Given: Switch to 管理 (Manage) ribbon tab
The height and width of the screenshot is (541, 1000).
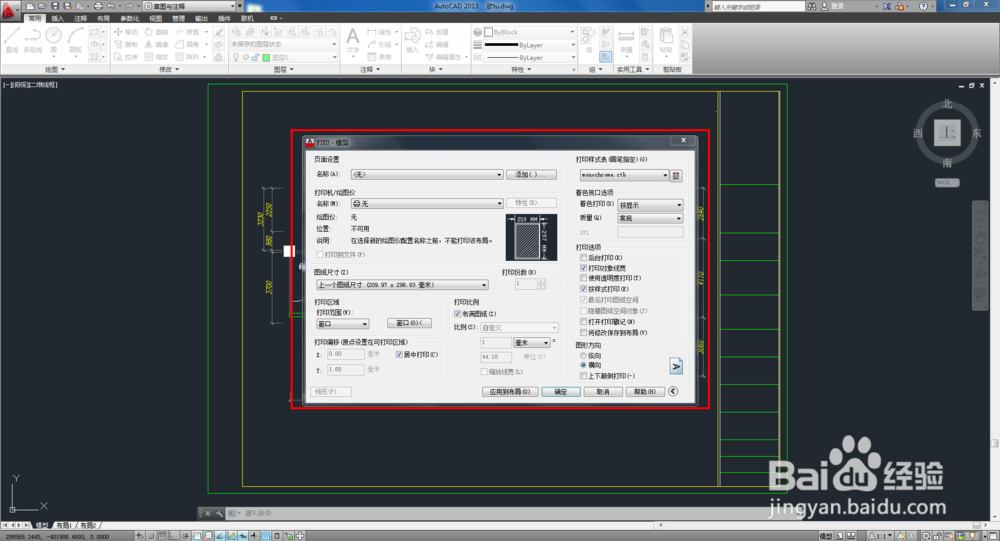Looking at the screenshot, I should (x=179, y=19).
